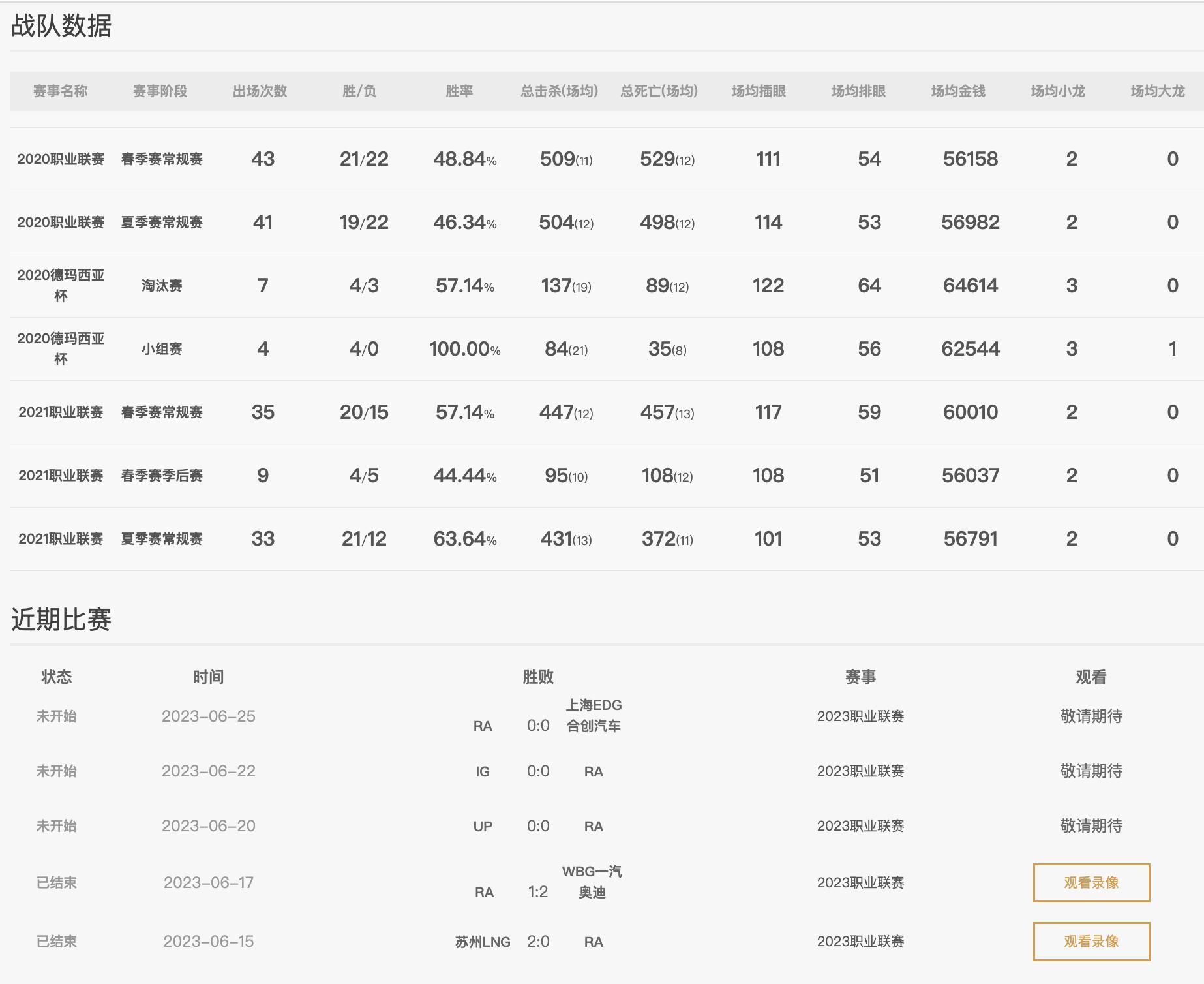Click the IG team name
This screenshot has height=984, width=1204.
[483, 771]
